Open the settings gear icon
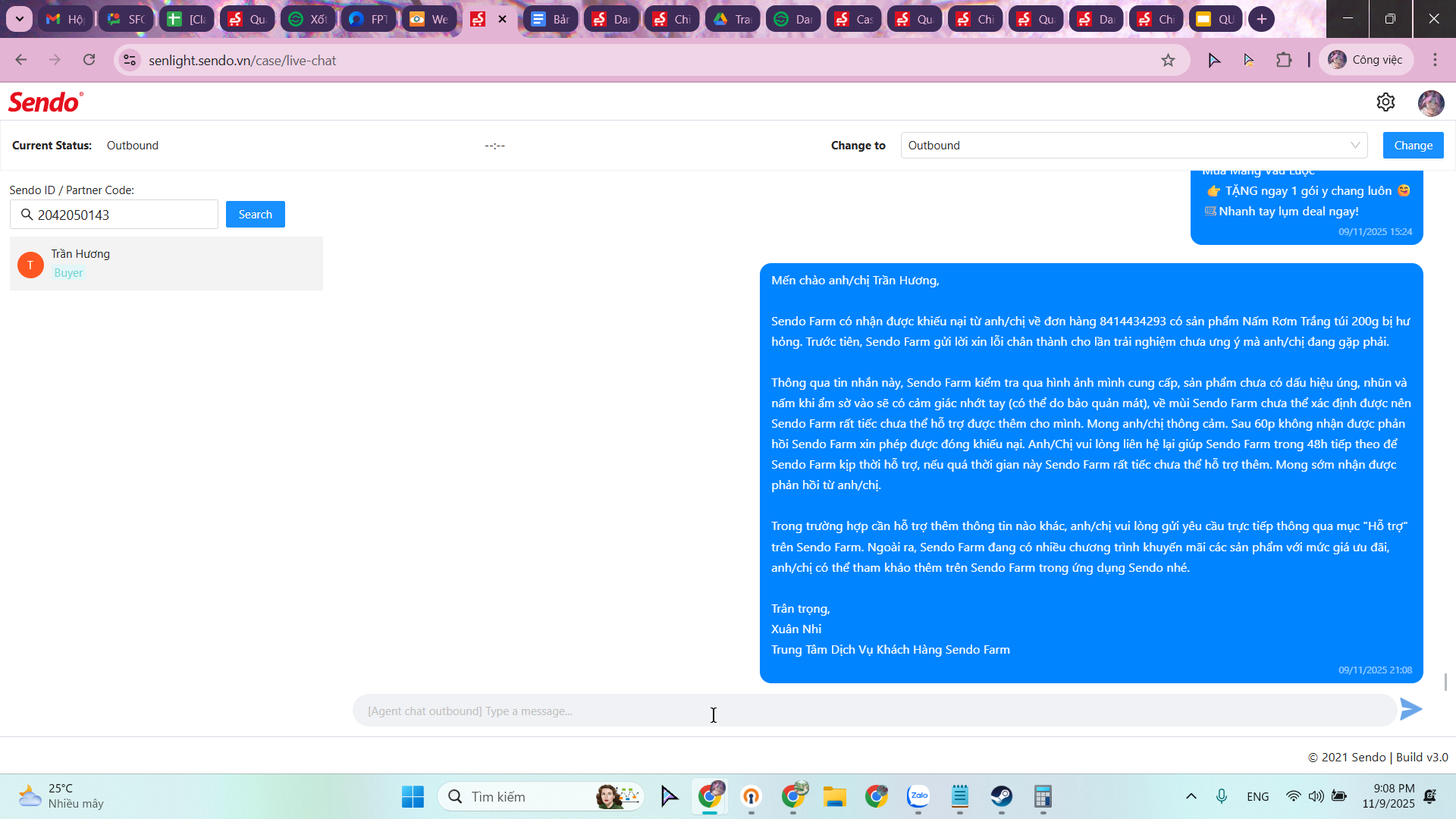1456x819 pixels. [1385, 102]
